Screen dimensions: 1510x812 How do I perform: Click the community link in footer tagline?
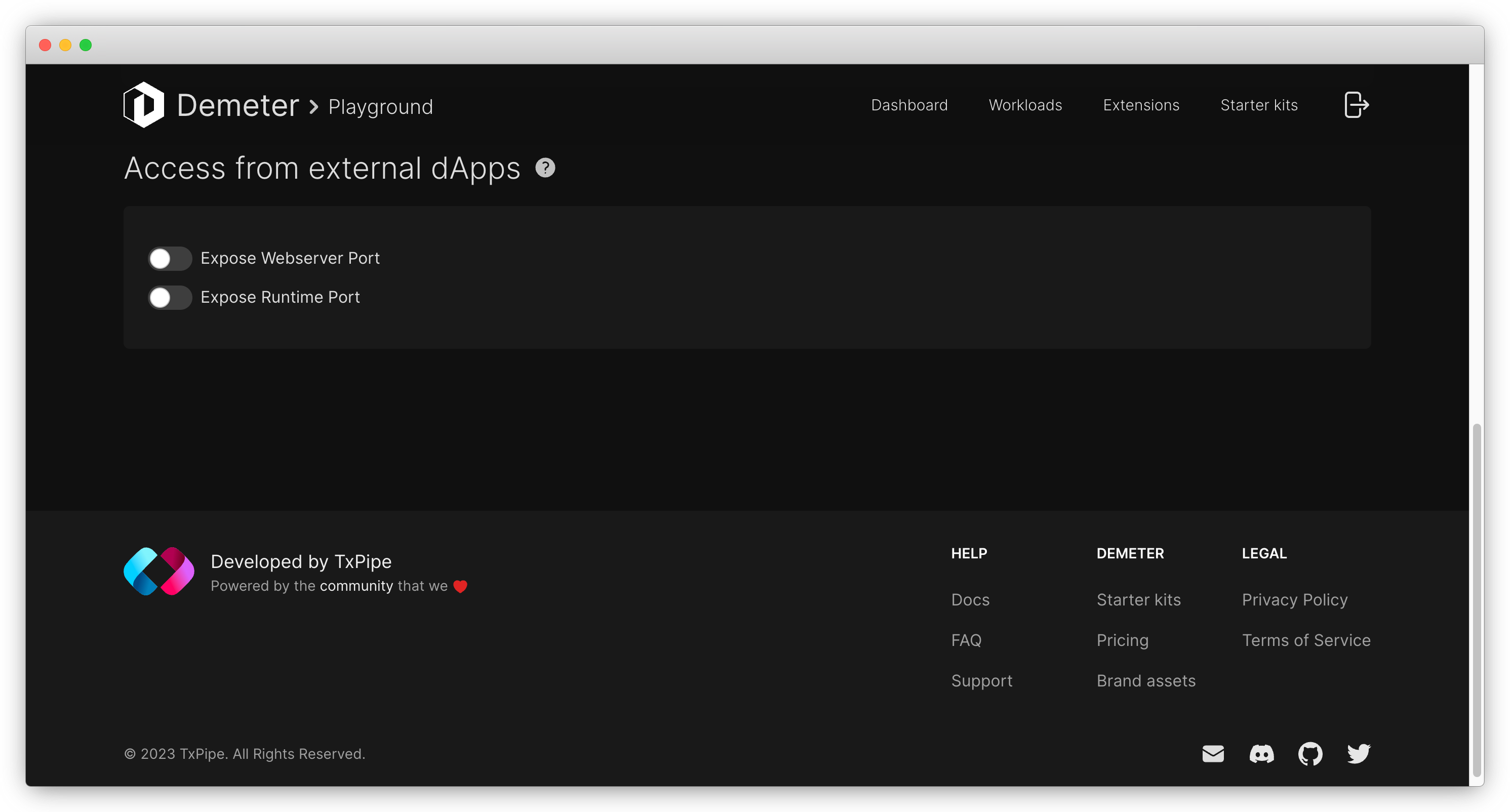coord(356,586)
